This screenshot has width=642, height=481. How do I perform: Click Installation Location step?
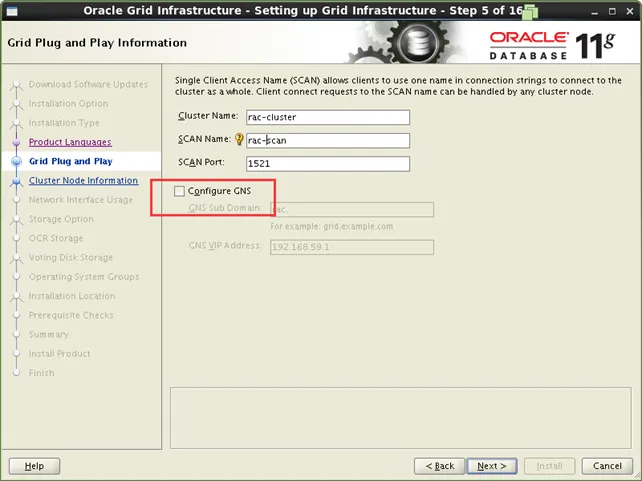pos(72,296)
